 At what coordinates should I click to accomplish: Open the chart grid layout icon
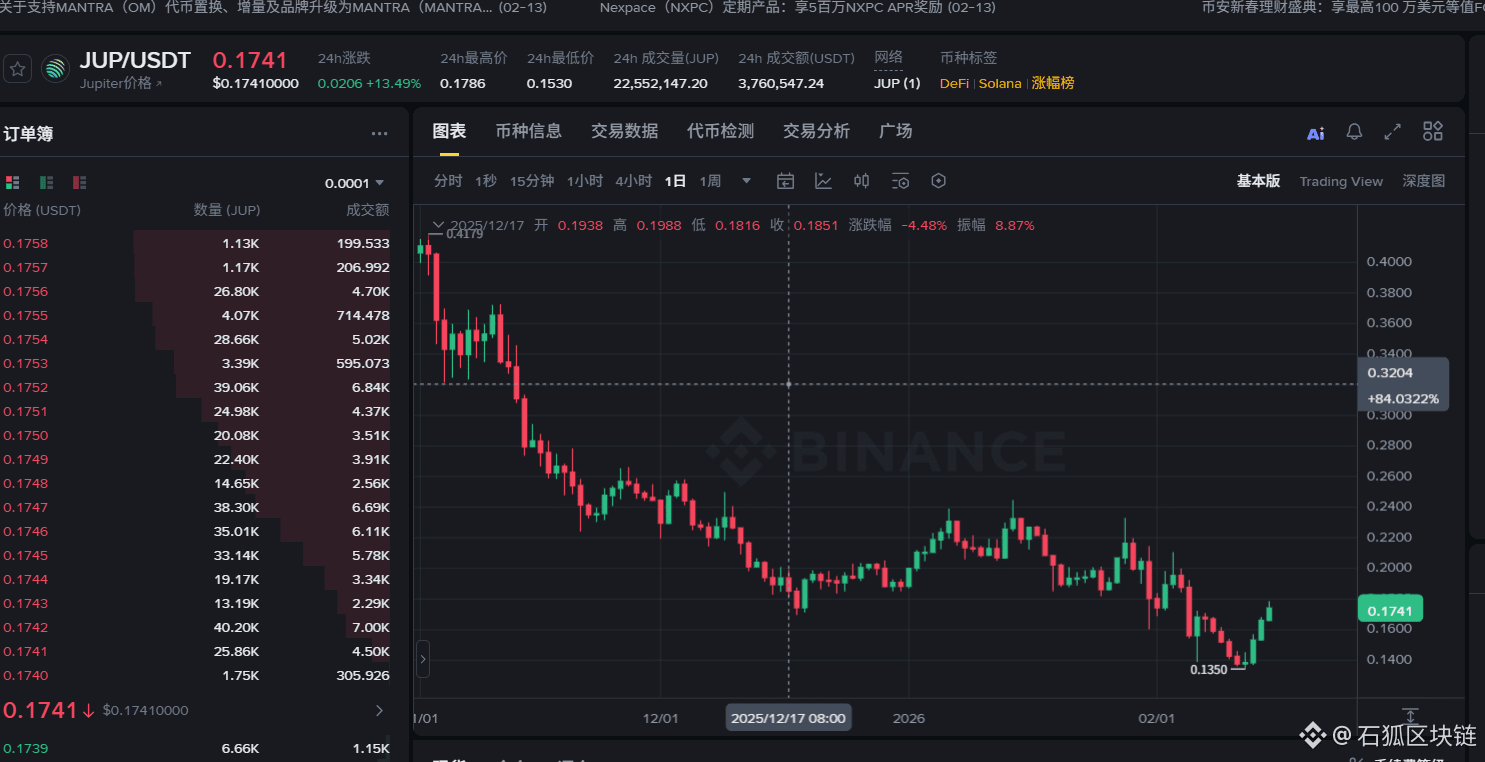[x=1433, y=132]
